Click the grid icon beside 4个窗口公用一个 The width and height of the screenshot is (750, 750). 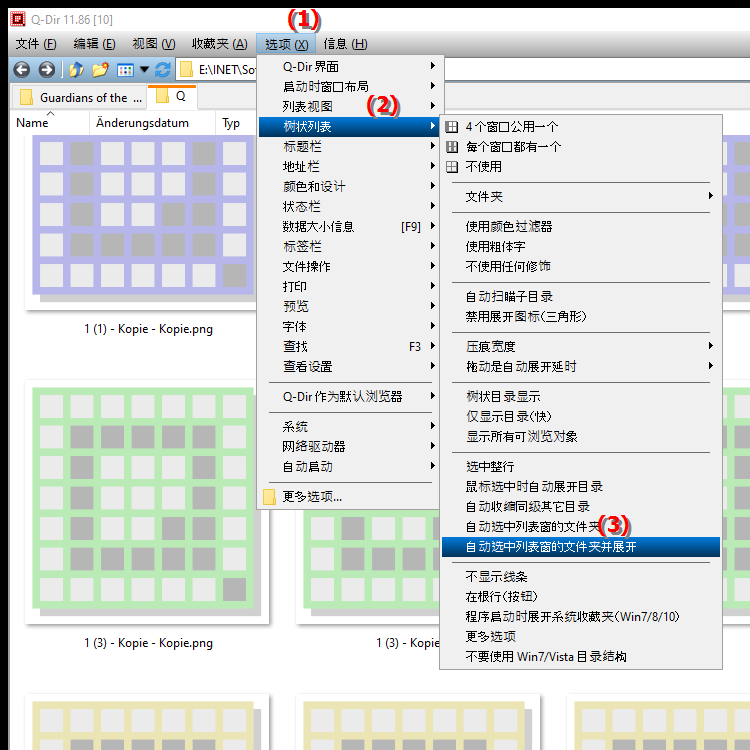click(x=452, y=127)
